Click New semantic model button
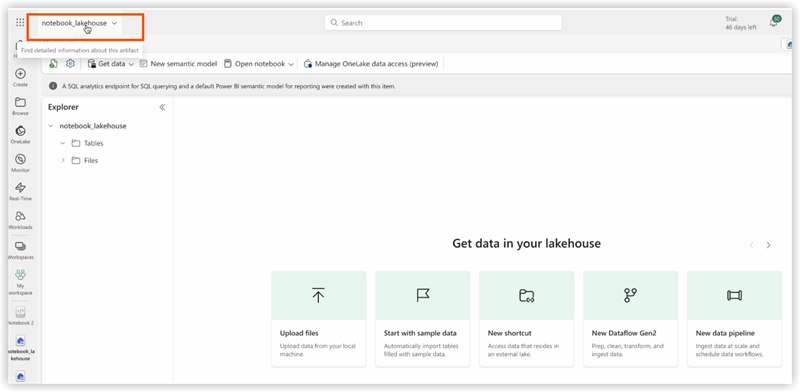 [x=179, y=64]
